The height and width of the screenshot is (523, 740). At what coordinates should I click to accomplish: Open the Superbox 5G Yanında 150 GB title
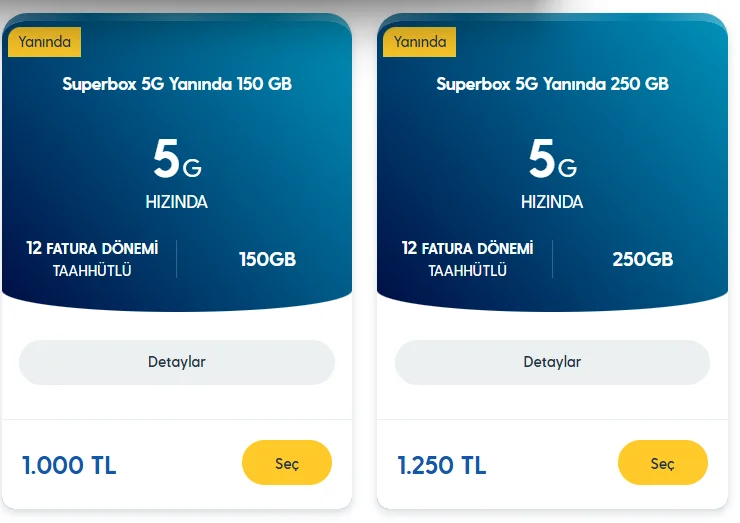[177, 84]
